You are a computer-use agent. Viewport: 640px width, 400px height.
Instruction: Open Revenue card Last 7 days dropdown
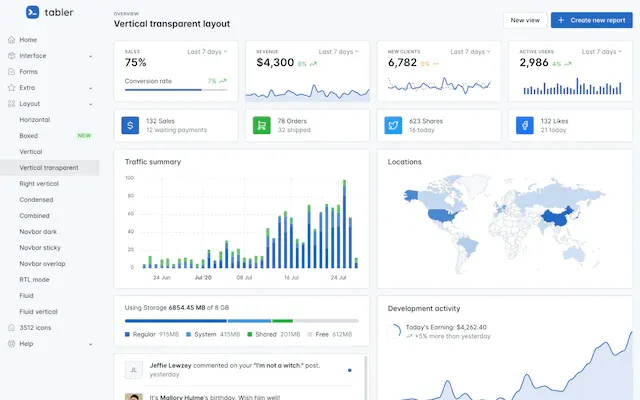[339, 51]
